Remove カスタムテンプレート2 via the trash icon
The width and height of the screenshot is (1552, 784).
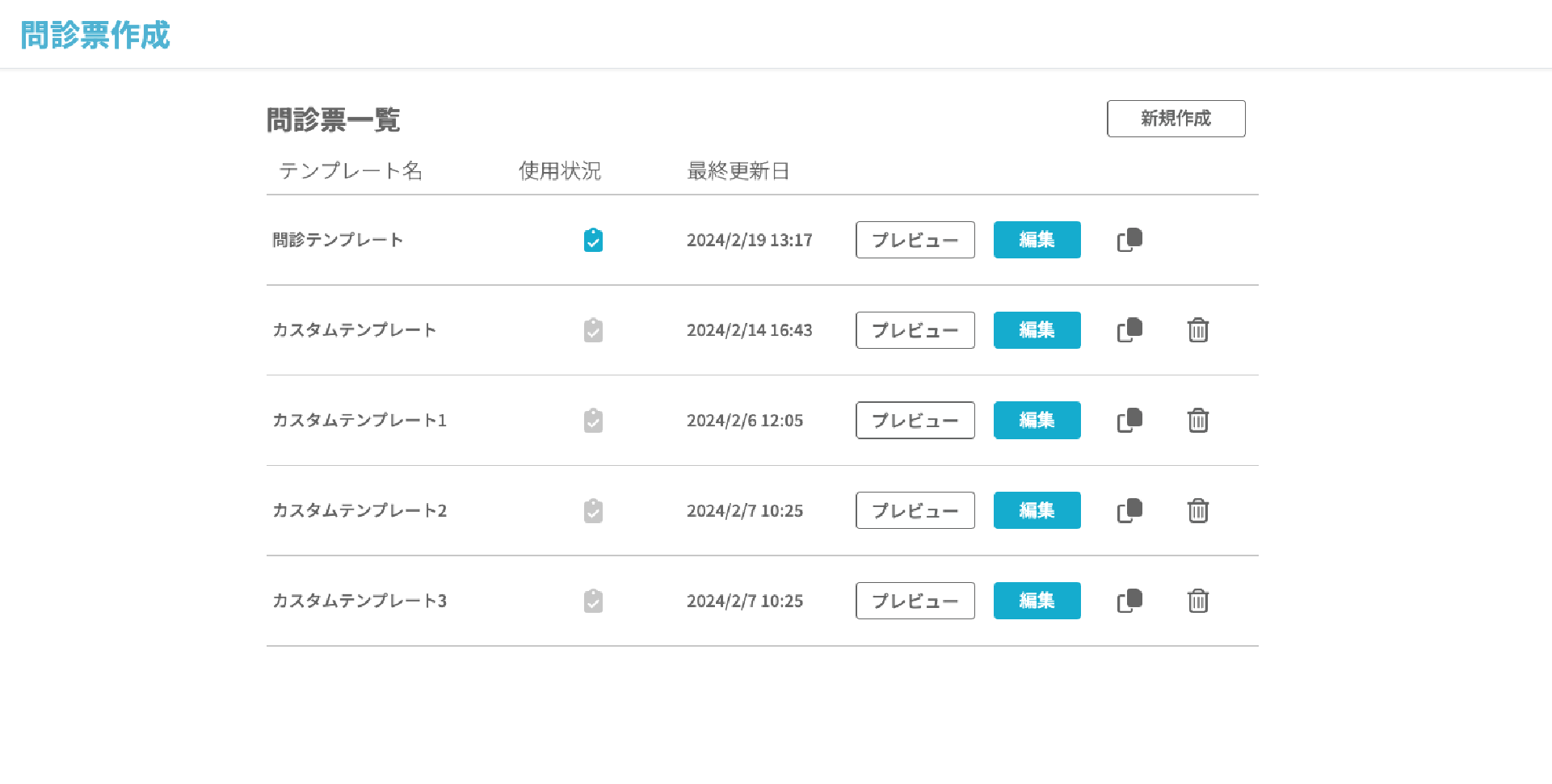[x=1198, y=511]
